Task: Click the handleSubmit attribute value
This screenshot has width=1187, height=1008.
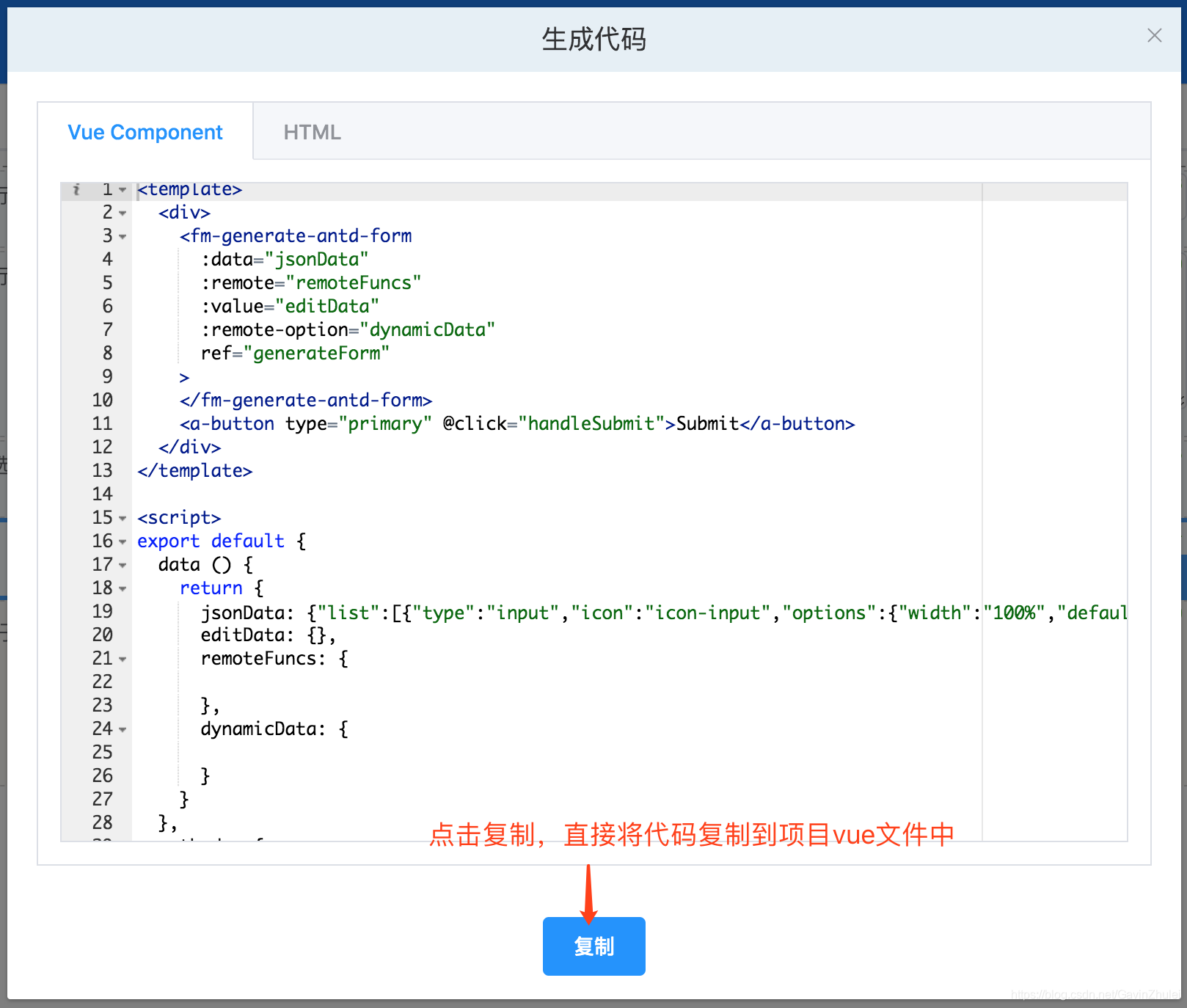Action: 591,423
